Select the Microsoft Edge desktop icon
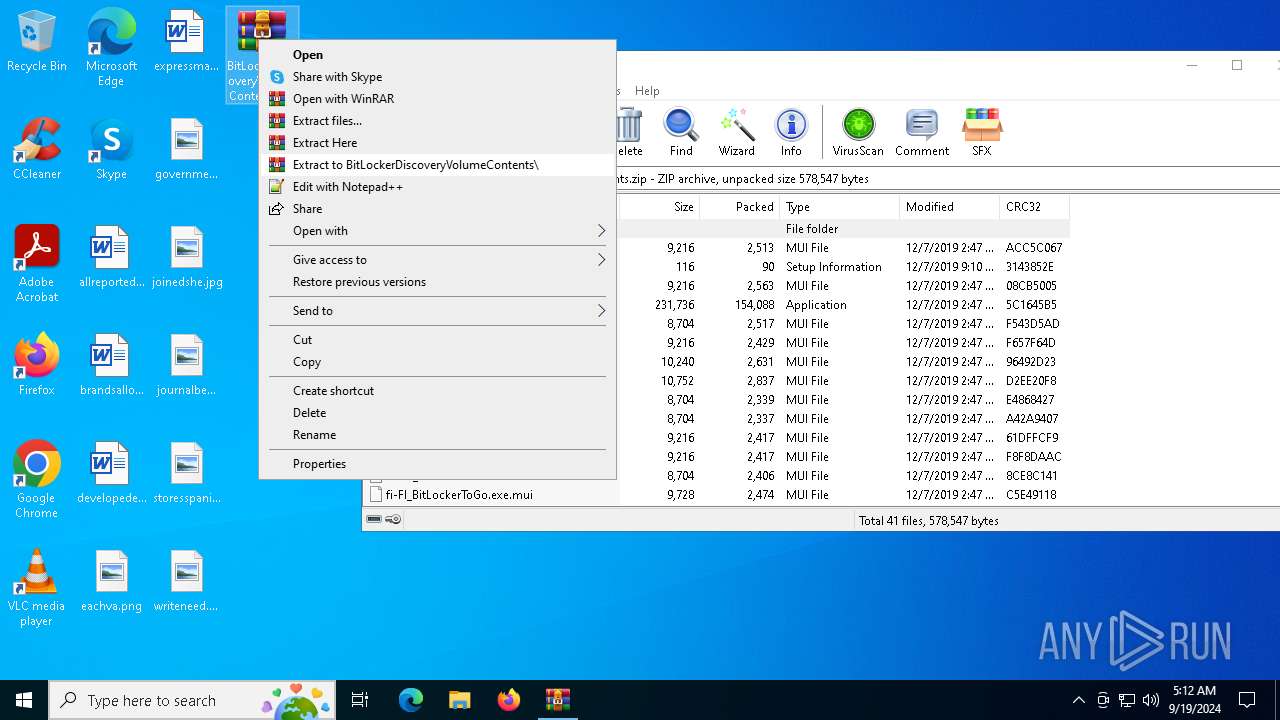 111,48
